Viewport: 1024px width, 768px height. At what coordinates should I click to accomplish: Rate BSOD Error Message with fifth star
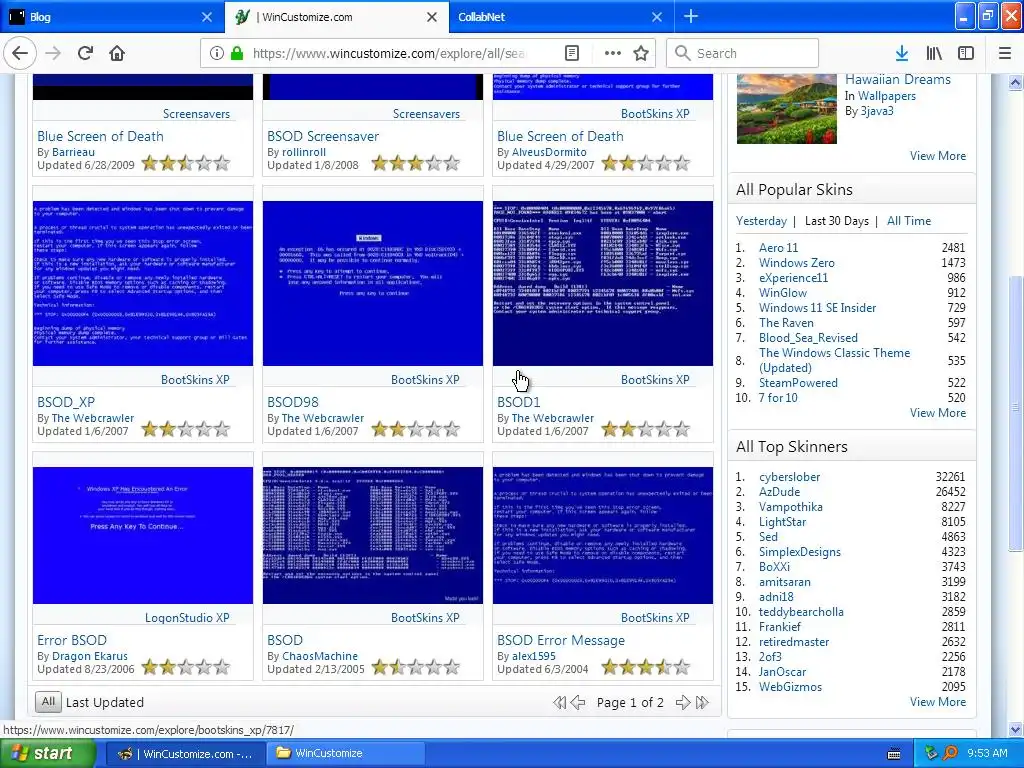pos(682,667)
